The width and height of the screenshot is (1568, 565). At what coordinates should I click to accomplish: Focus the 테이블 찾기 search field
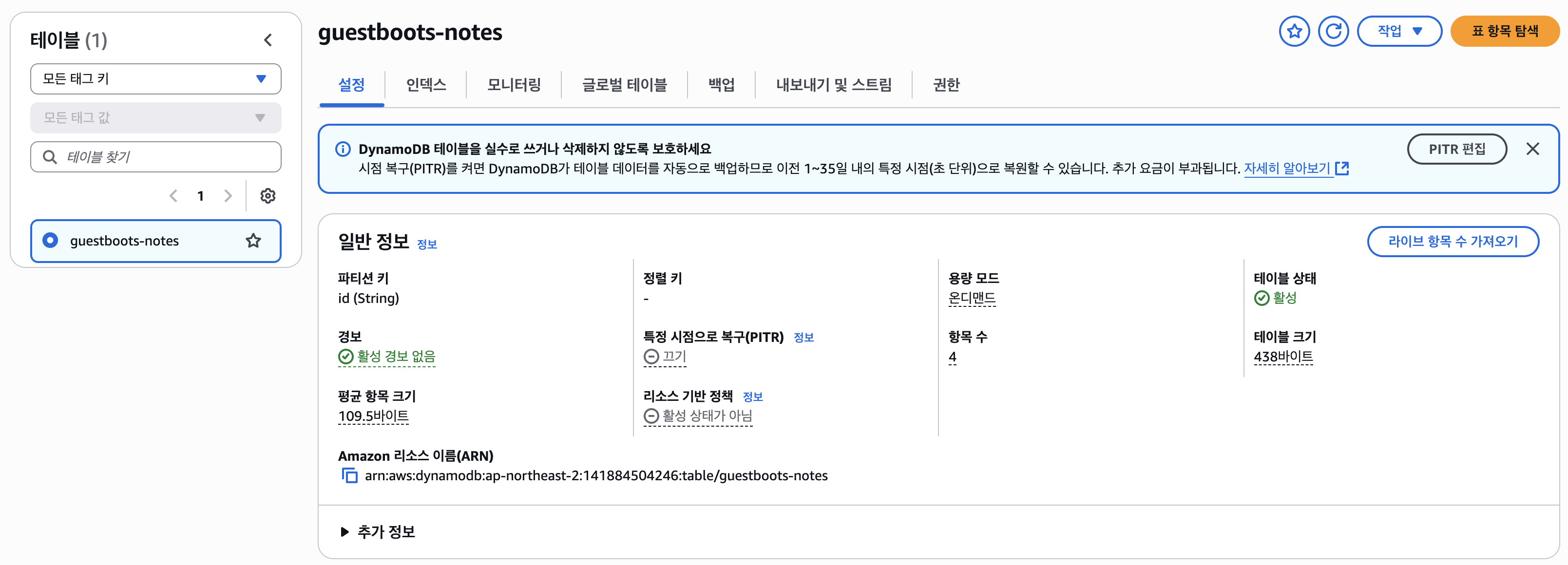(156, 157)
